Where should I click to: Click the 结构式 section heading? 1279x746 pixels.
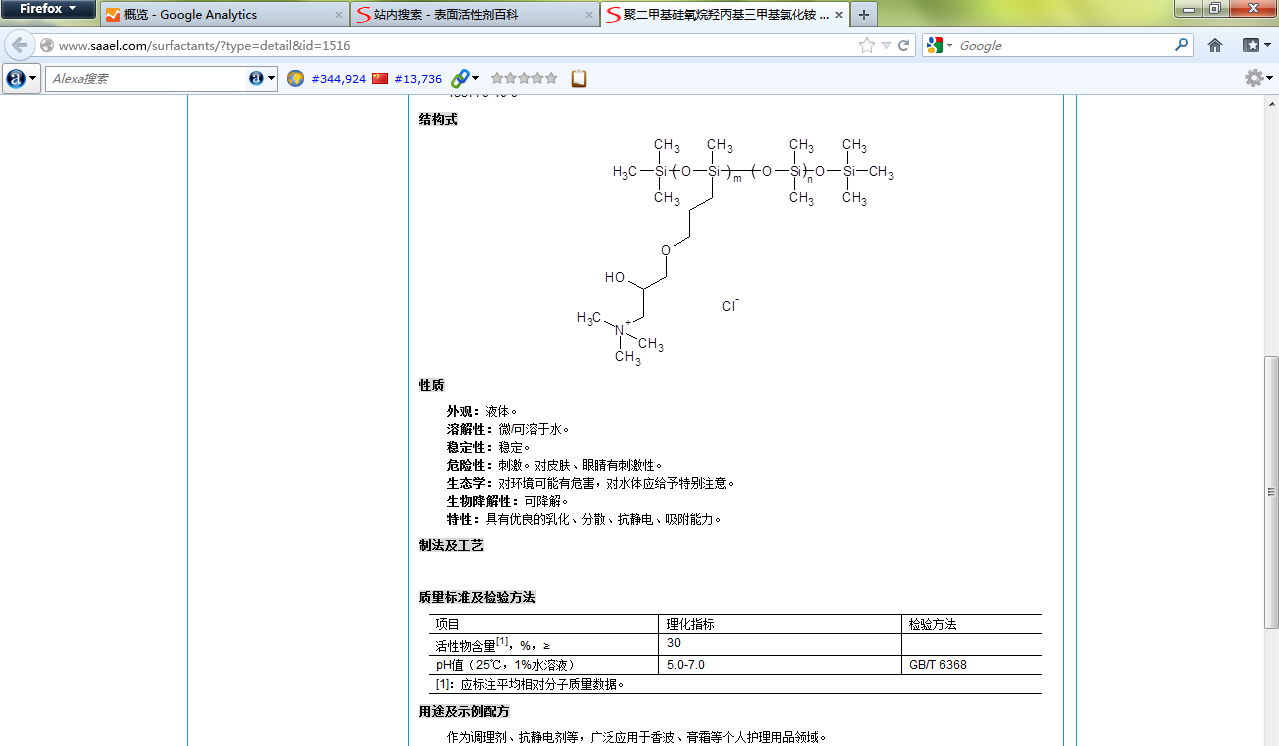tap(438, 120)
